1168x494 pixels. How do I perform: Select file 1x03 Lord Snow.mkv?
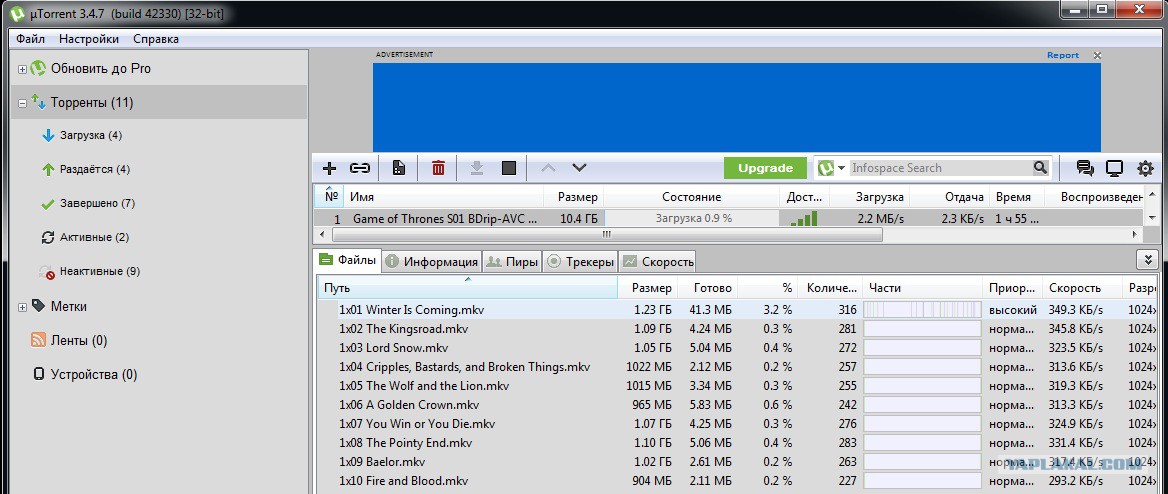coord(393,348)
